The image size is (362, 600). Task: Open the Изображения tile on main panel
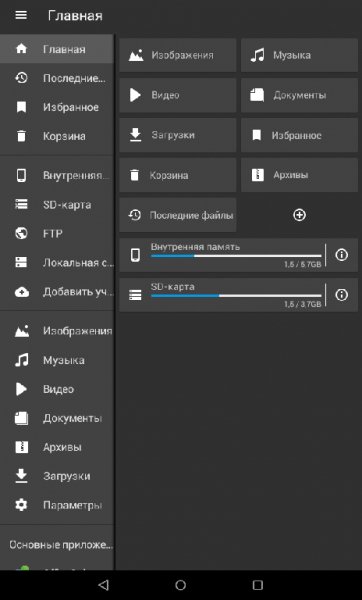click(178, 55)
